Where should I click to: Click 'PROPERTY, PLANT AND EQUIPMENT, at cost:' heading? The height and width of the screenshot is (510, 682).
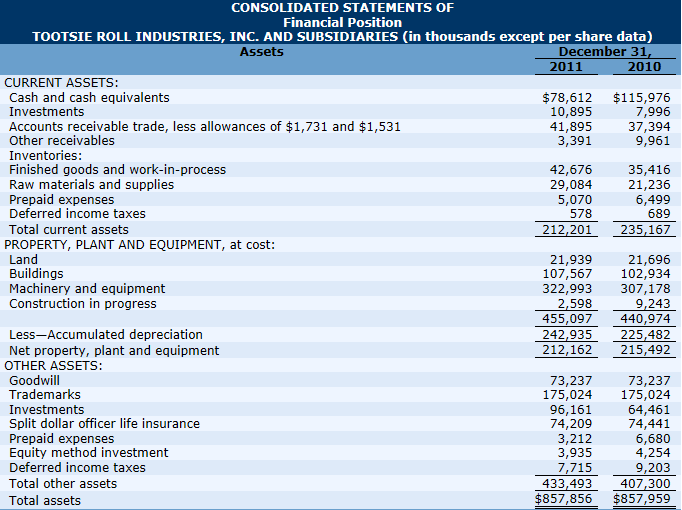click(140, 245)
